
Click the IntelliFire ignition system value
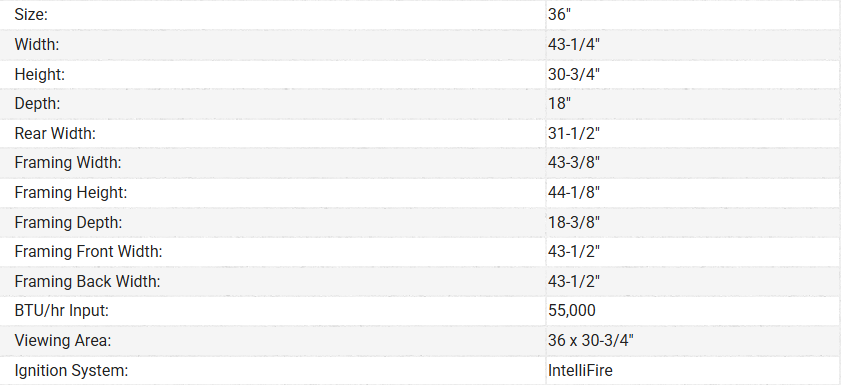point(580,370)
